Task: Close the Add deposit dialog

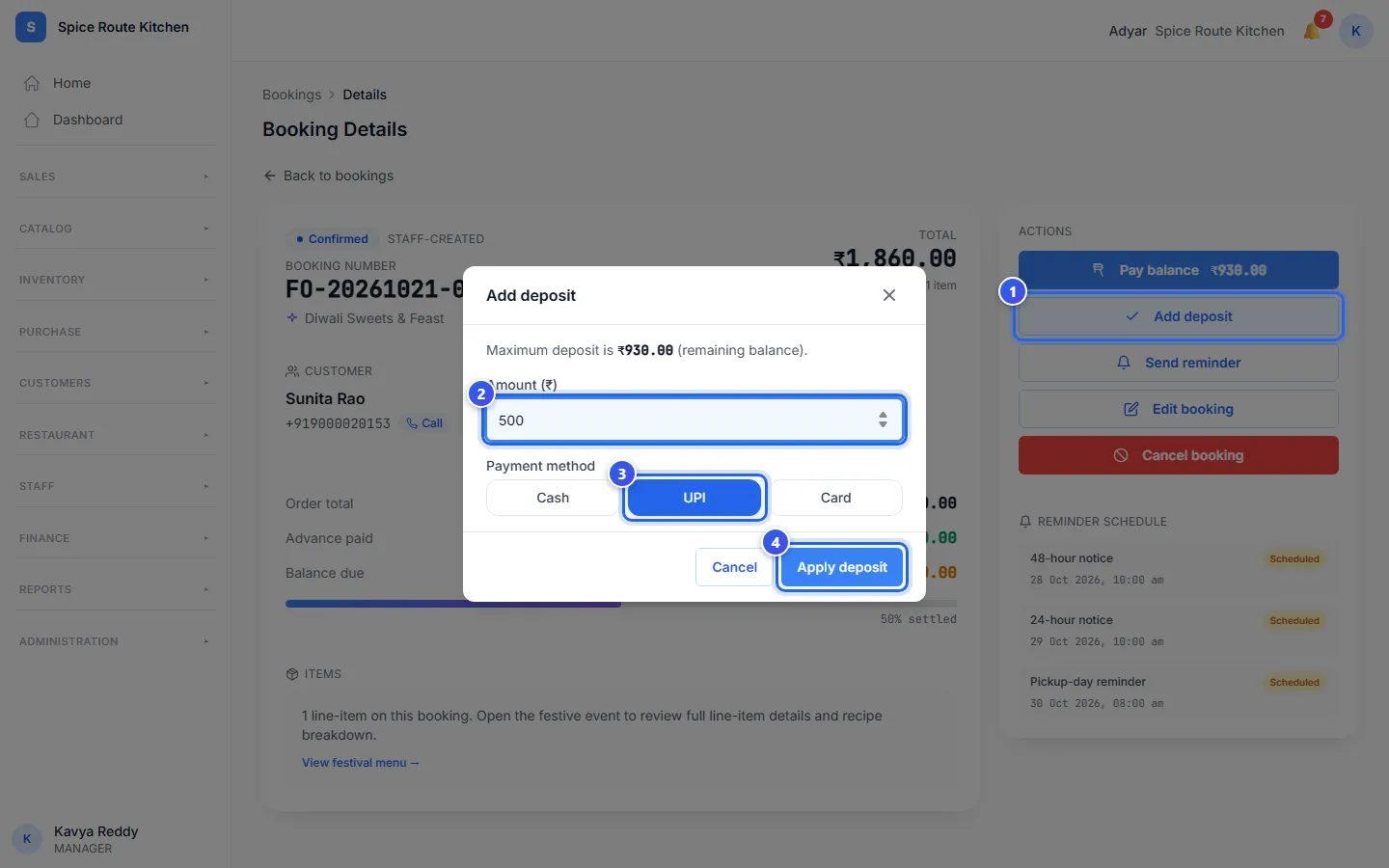Action: point(889,295)
